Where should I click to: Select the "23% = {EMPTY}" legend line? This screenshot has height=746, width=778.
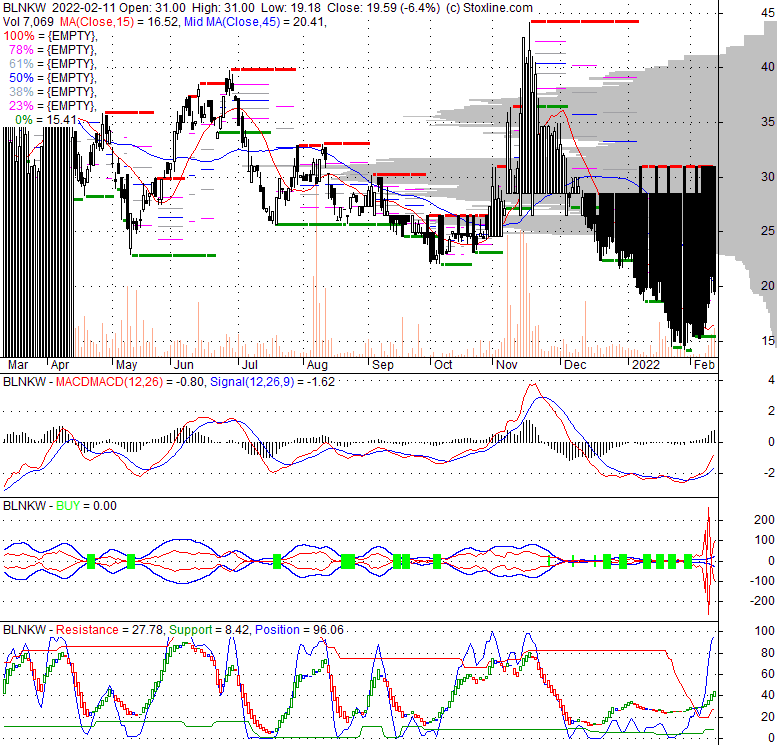53,105
